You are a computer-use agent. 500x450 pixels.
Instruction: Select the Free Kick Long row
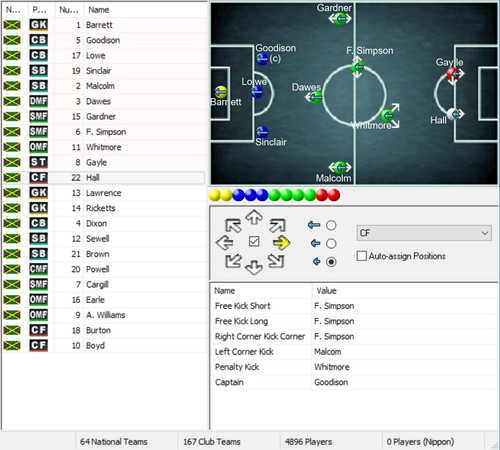[x=354, y=321]
